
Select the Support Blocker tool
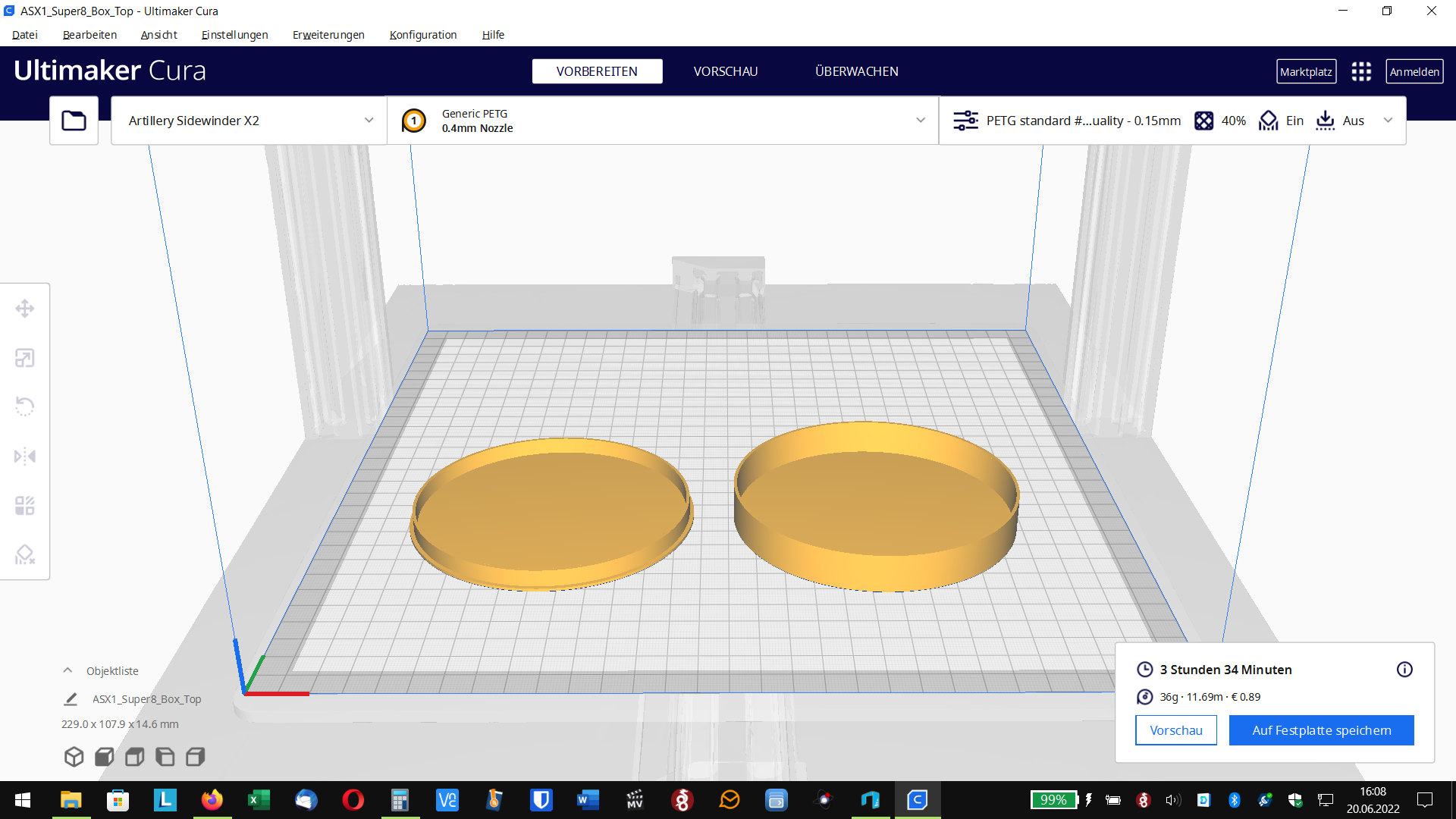25,555
